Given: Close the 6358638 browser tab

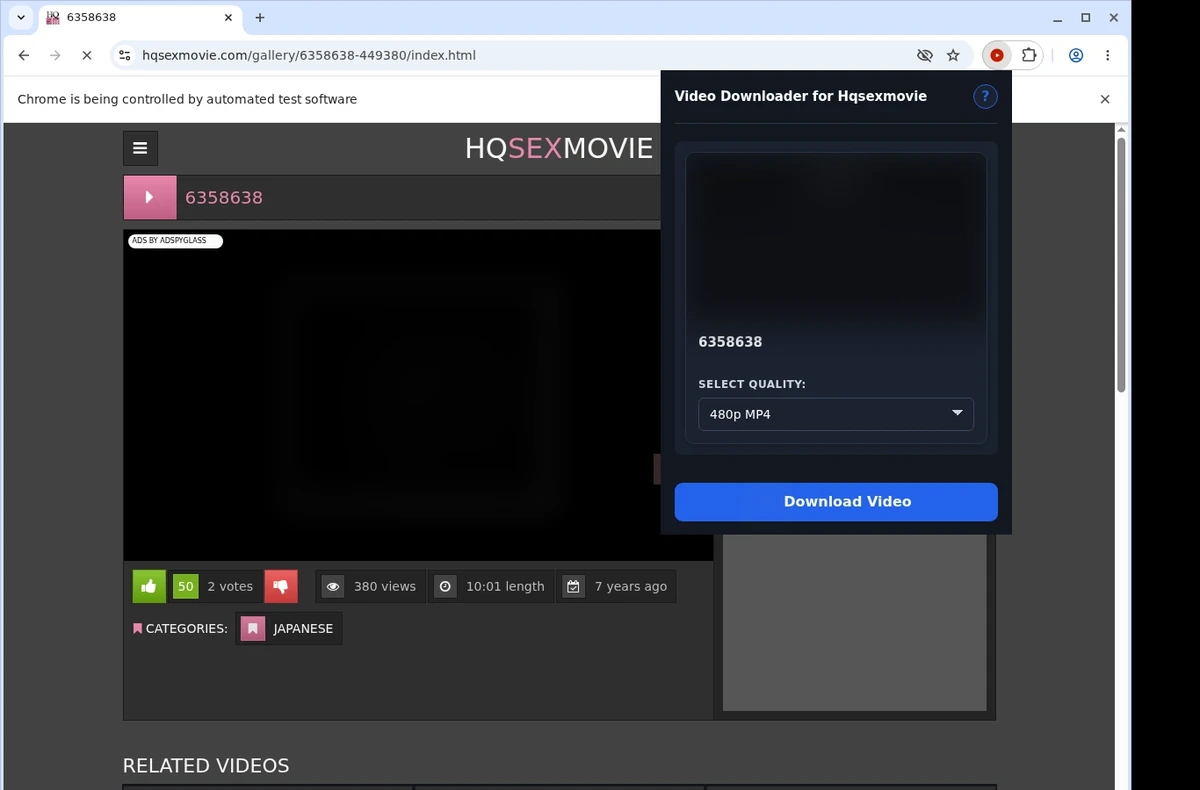Looking at the screenshot, I should point(228,18).
